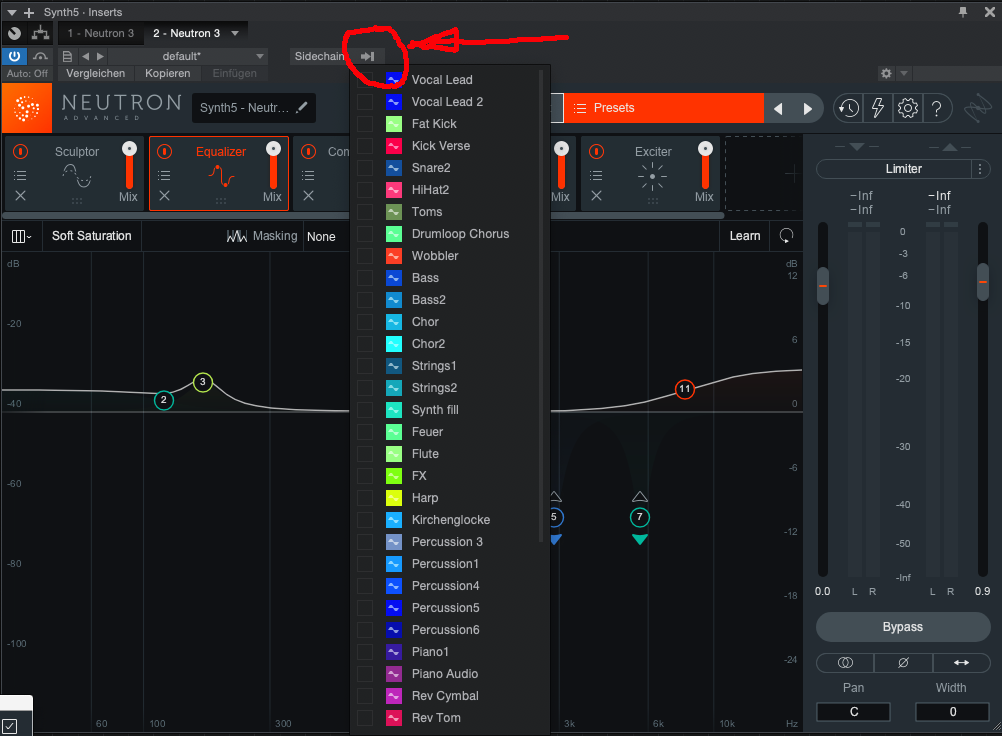
Task: Edit the Synth5 instance name pencil icon
Action: 302,107
